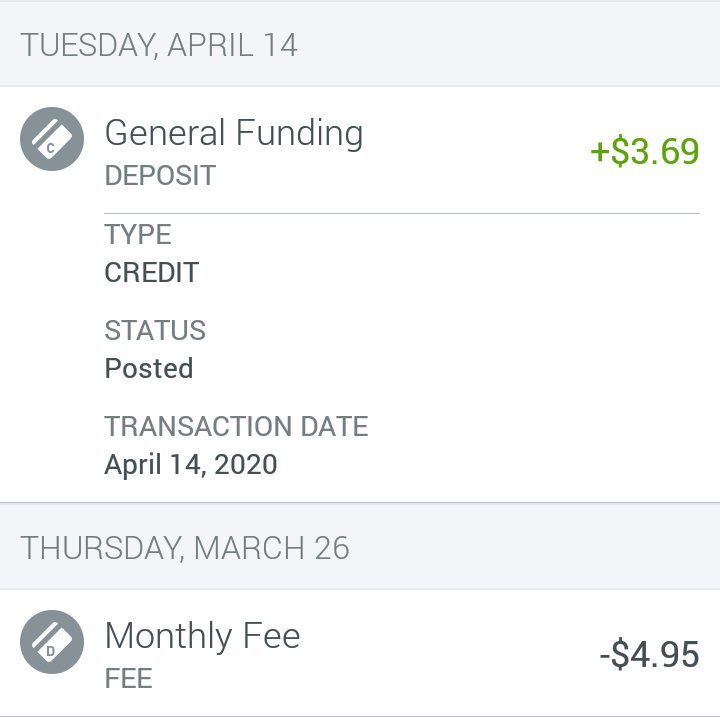This screenshot has height=717, width=720.
Task: Select the Posted status value
Action: (149, 369)
